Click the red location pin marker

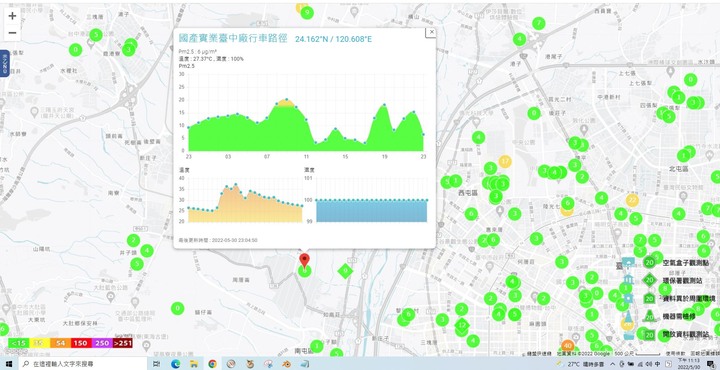304,260
